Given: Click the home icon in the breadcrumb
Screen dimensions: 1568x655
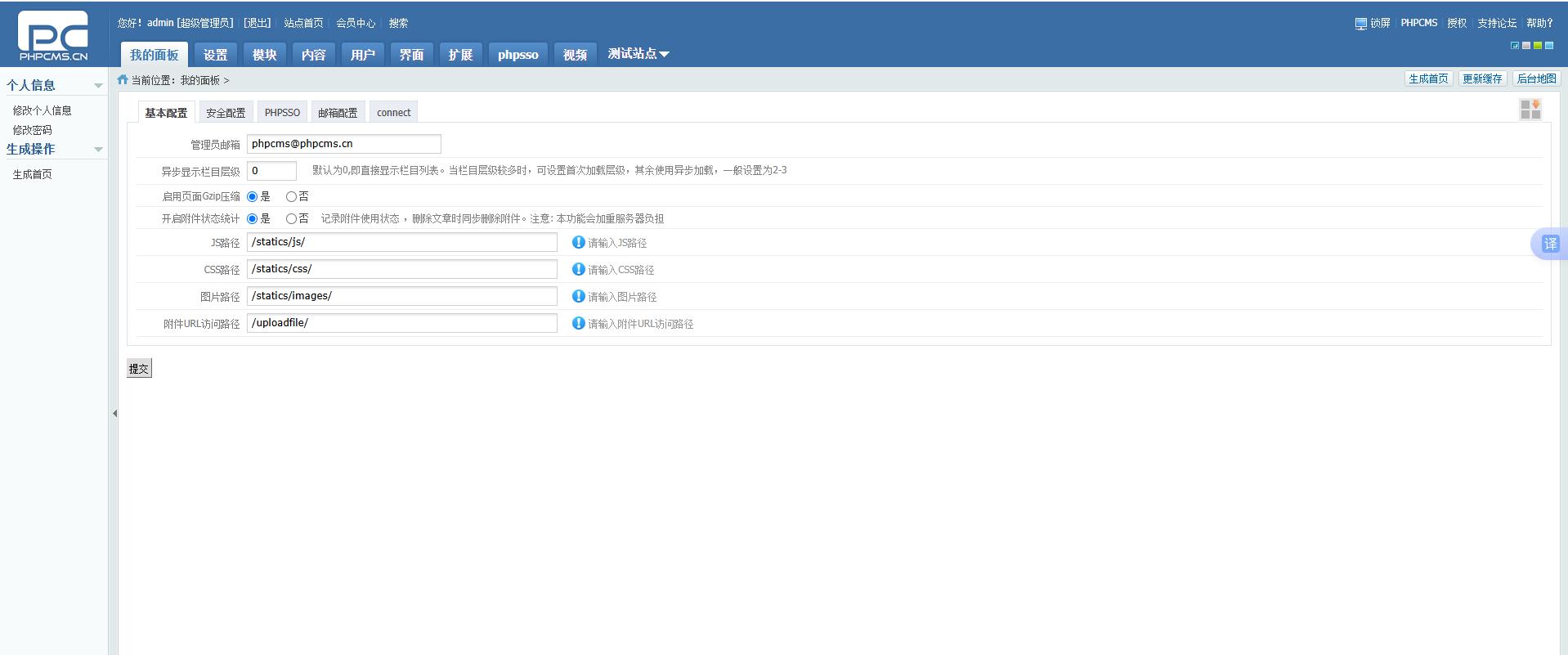Looking at the screenshot, I should tap(123, 80).
